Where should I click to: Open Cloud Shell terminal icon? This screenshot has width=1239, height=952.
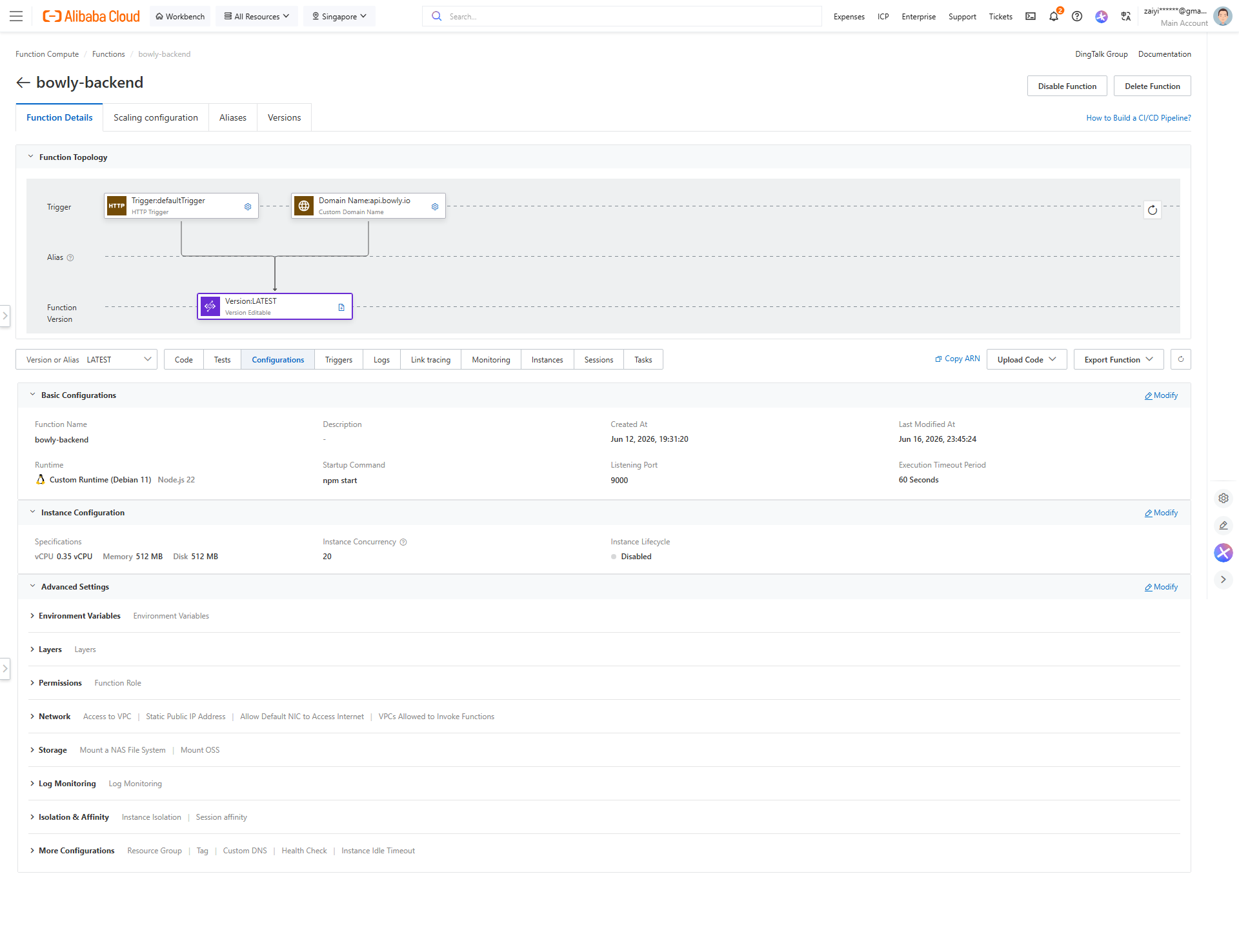(x=1031, y=16)
